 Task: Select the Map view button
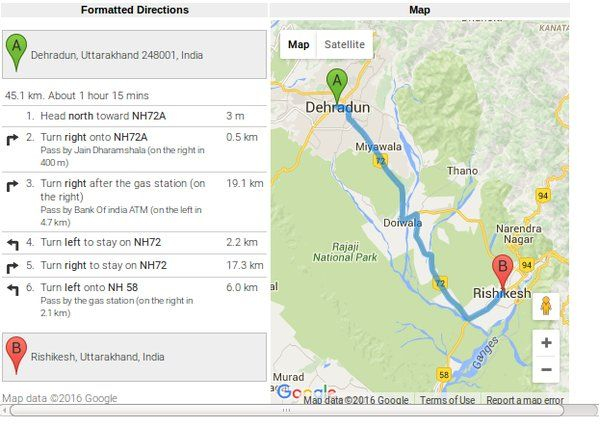tap(298, 44)
